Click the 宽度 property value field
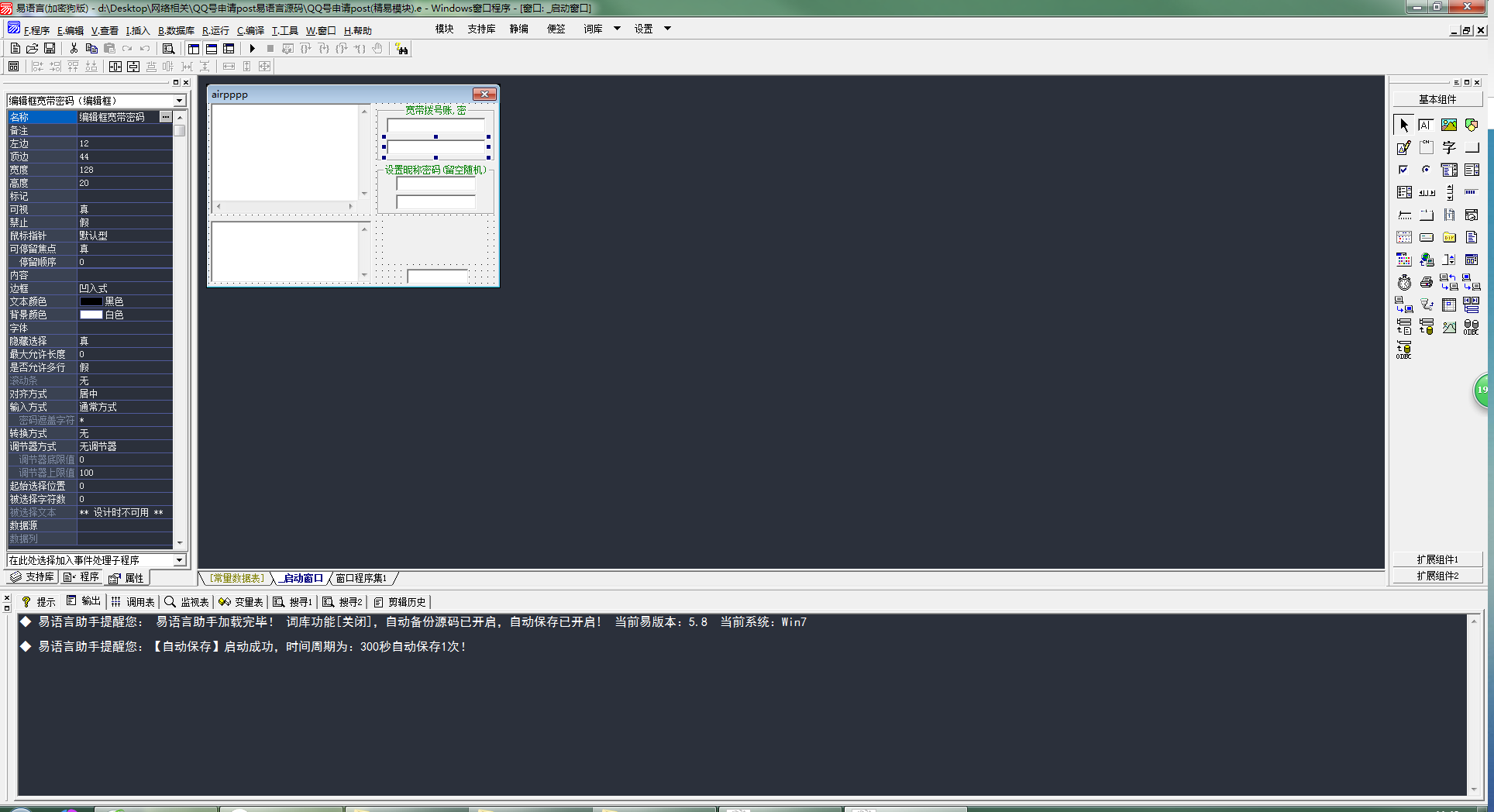The width and height of the screenshot is (1494, 812). (124, 170)
